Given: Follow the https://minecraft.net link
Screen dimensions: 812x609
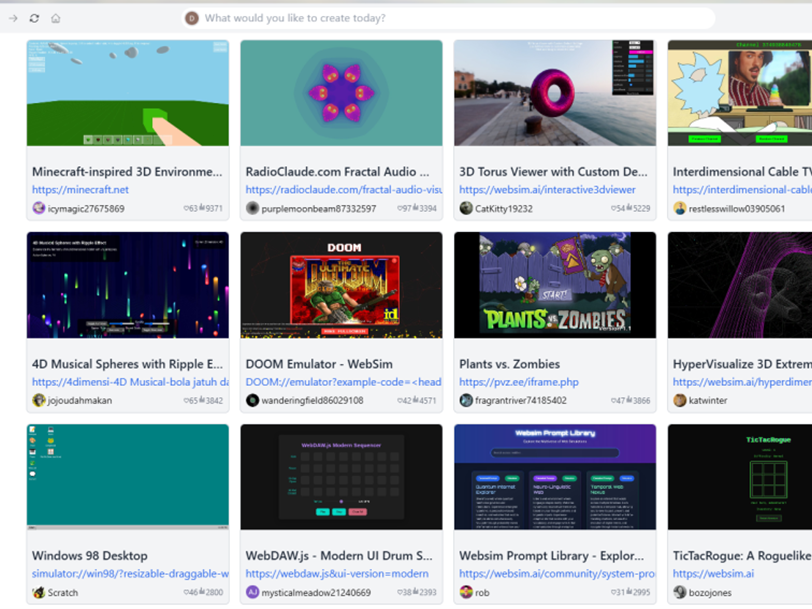Looking at the screenshot, I should [80, 190].
